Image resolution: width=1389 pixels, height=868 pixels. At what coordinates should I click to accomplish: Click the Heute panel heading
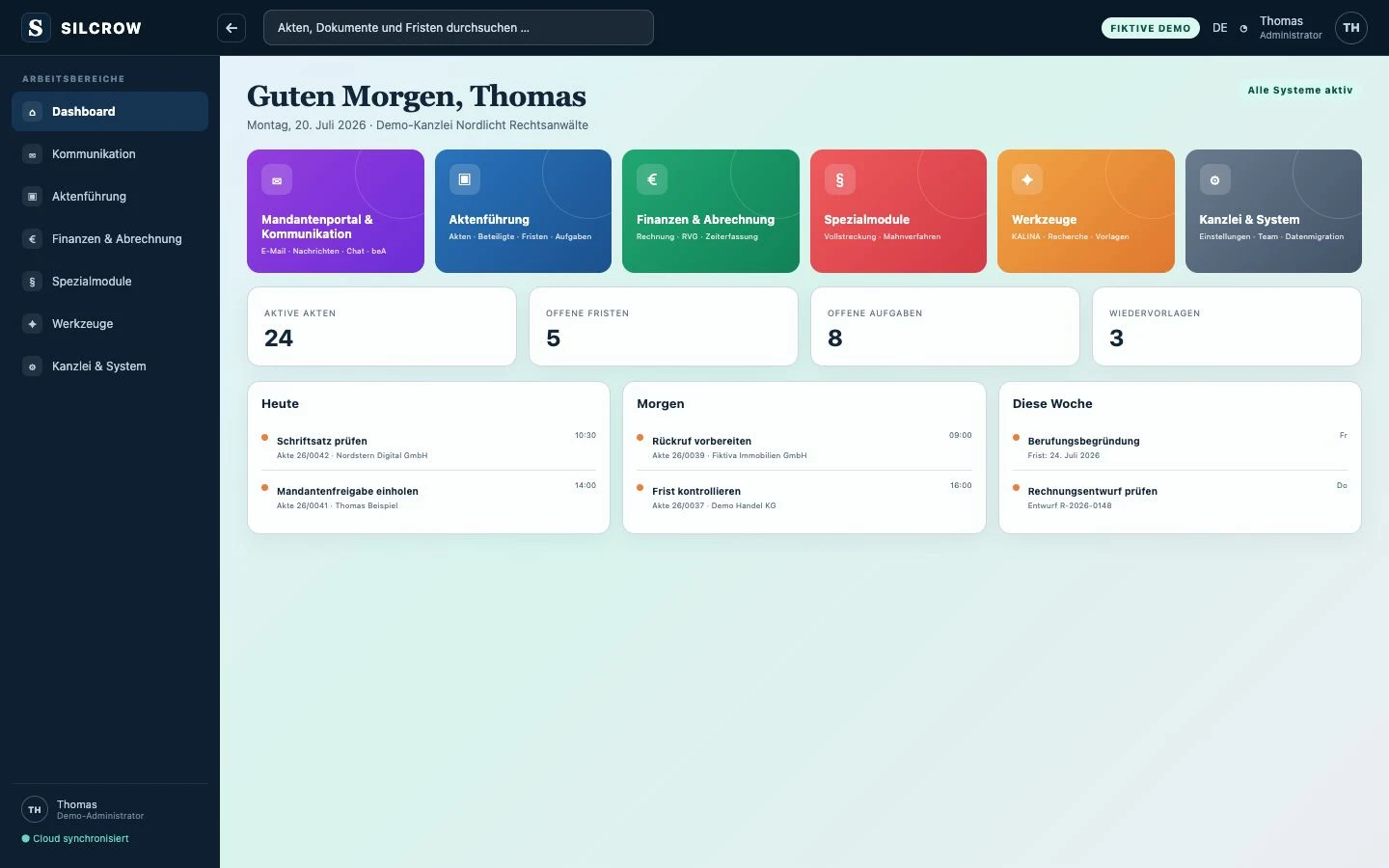280,404
